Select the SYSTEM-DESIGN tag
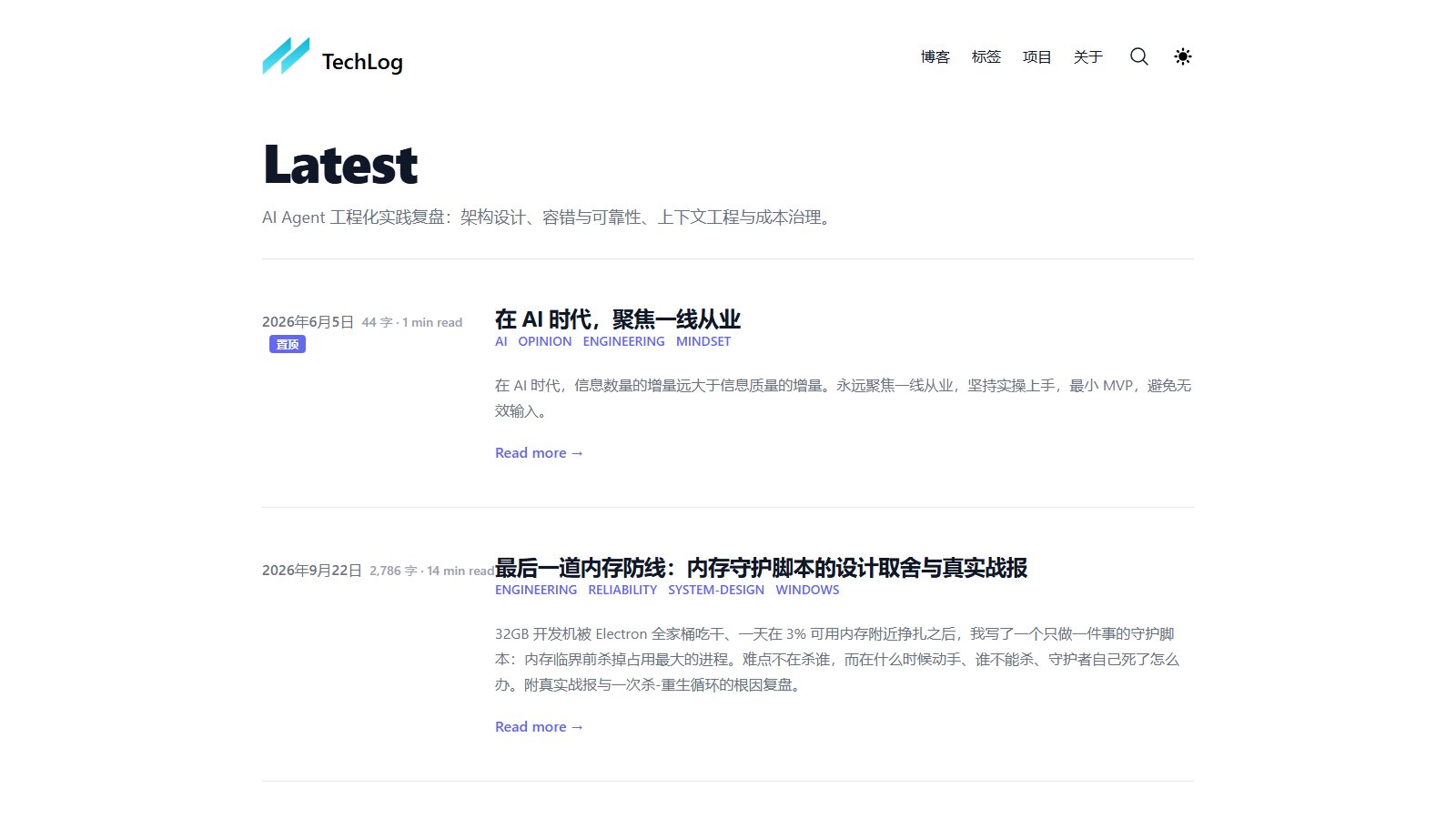Screen dimensions: 1456x819 (x=716, y=590)
